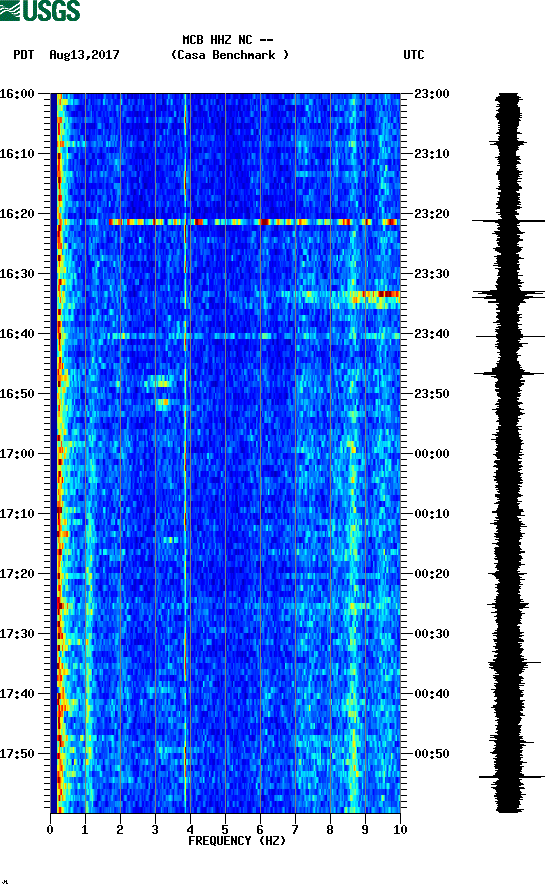Click frequency axis tick label 3
Screen dimensions: 552x893
click(x=155, y=830)
